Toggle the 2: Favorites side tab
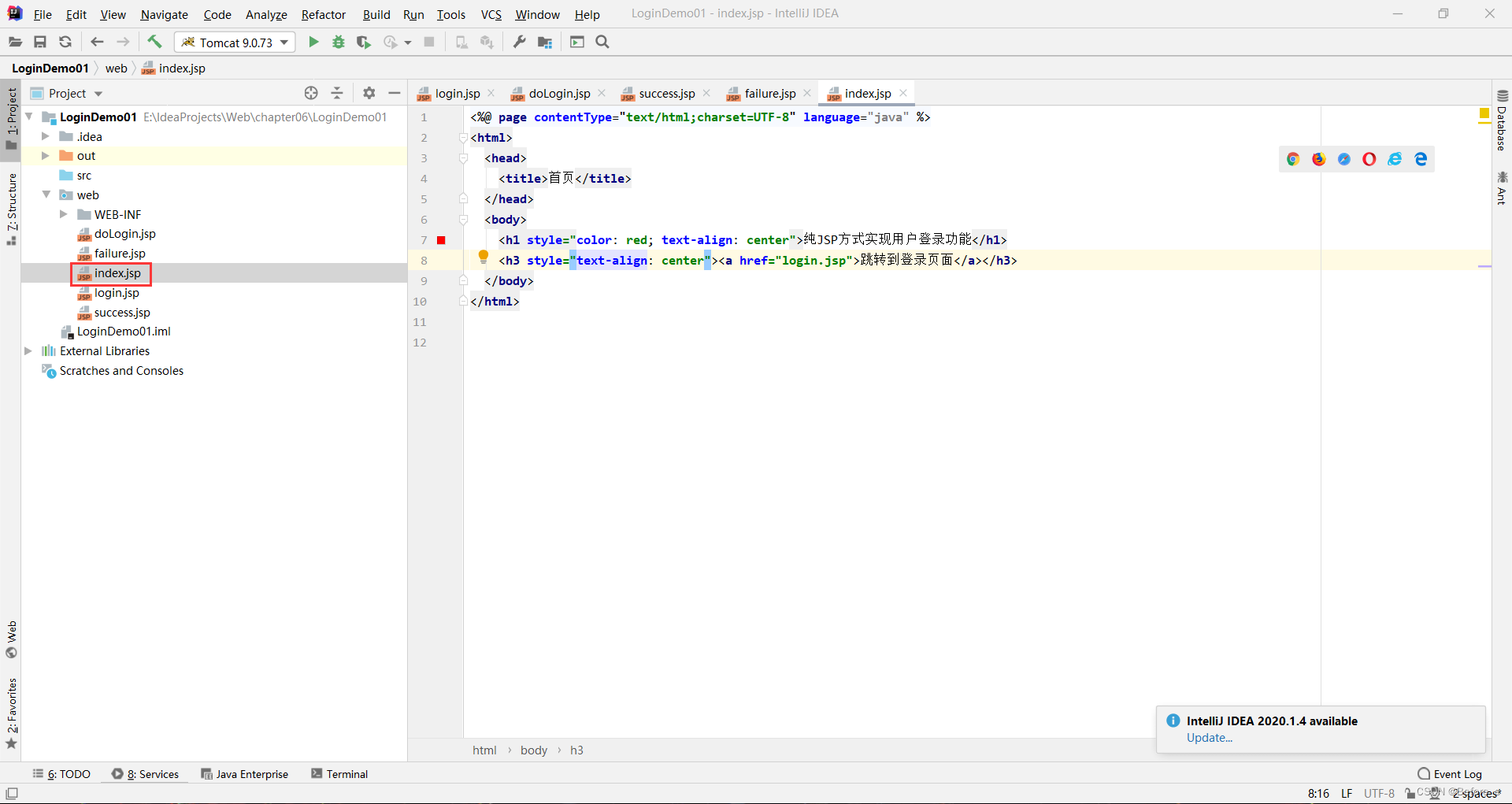 [x=11, y=713]
